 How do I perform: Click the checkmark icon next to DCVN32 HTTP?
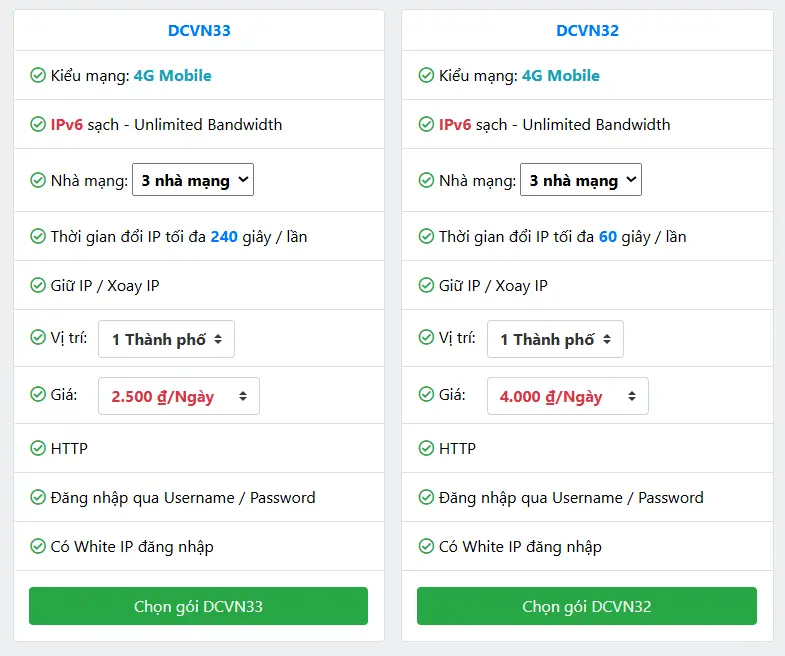[x=426, y=449]
